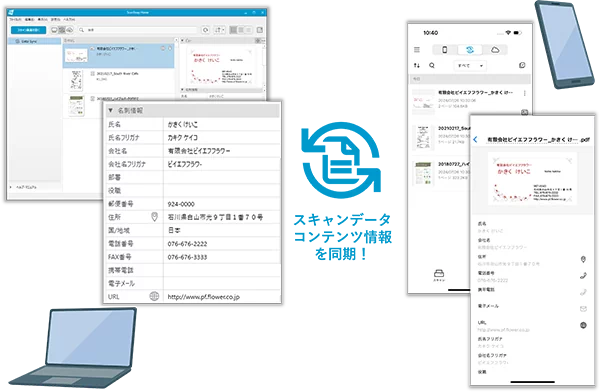600x392 pixels.
Task: Tap the scanner icon at bottom of mobile app
Action: (439, 274)
